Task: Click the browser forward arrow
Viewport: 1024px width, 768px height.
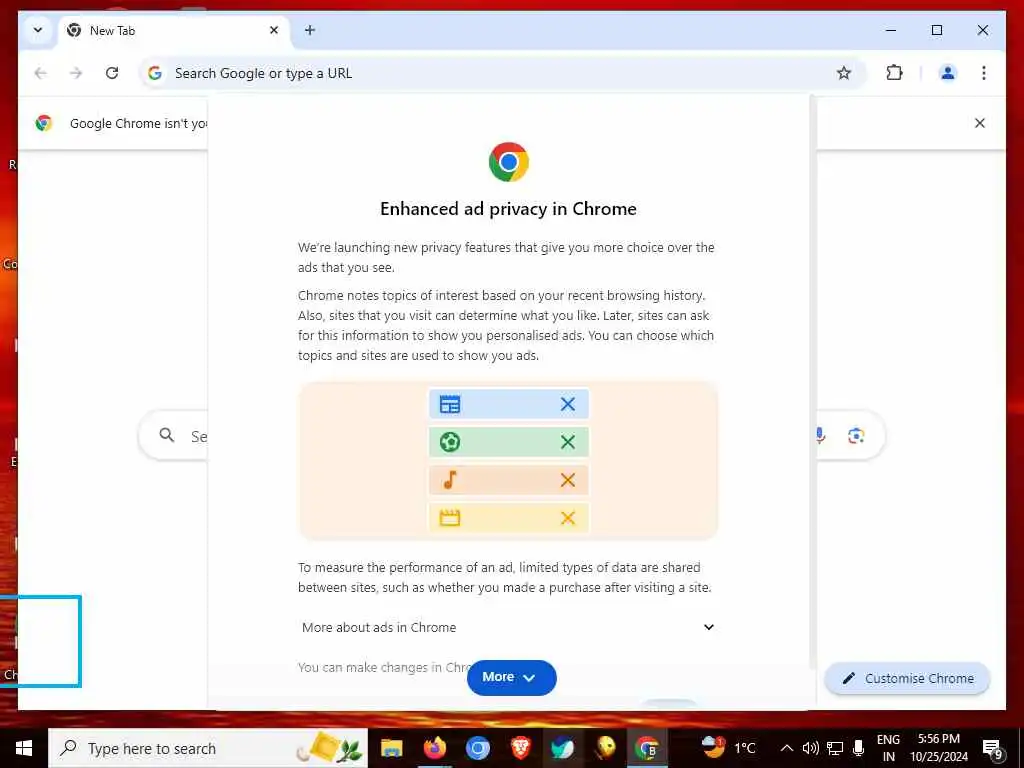Action: pyautogui.click(x=76, y=73)
